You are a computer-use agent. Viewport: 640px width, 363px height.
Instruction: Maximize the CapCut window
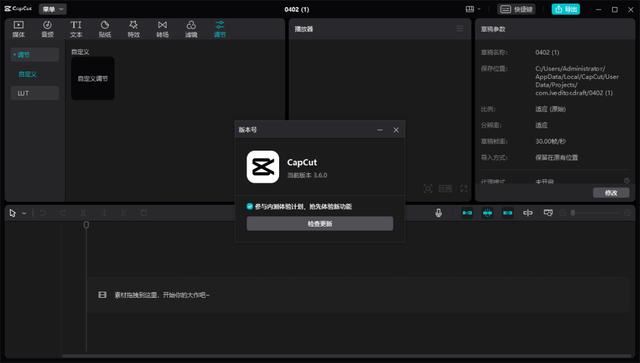615,9
